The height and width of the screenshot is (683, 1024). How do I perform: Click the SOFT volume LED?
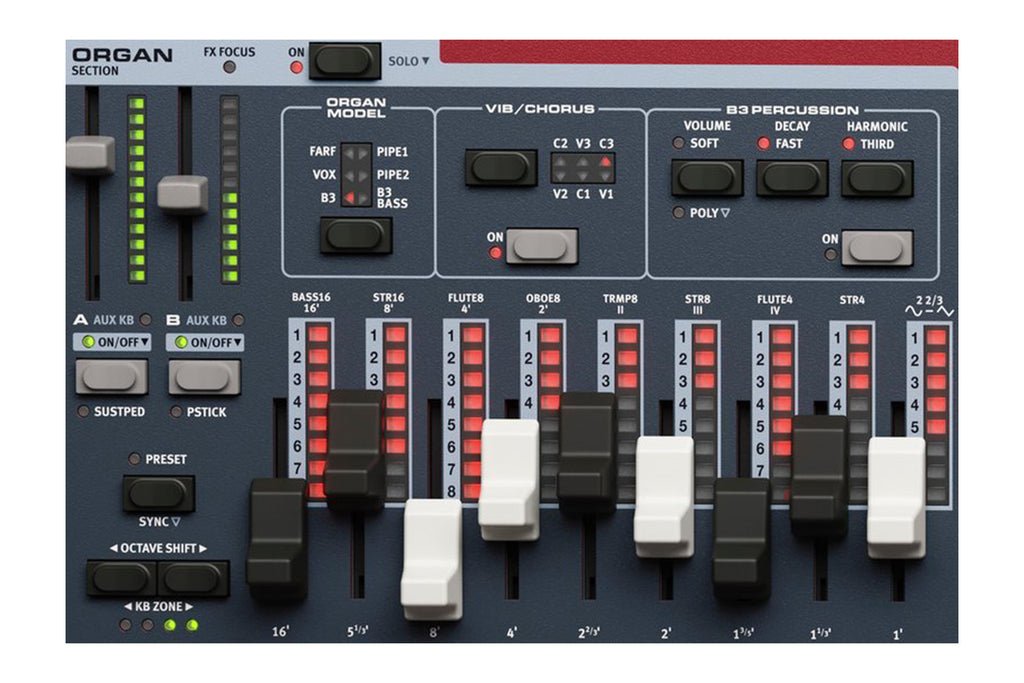click(679, 143)
